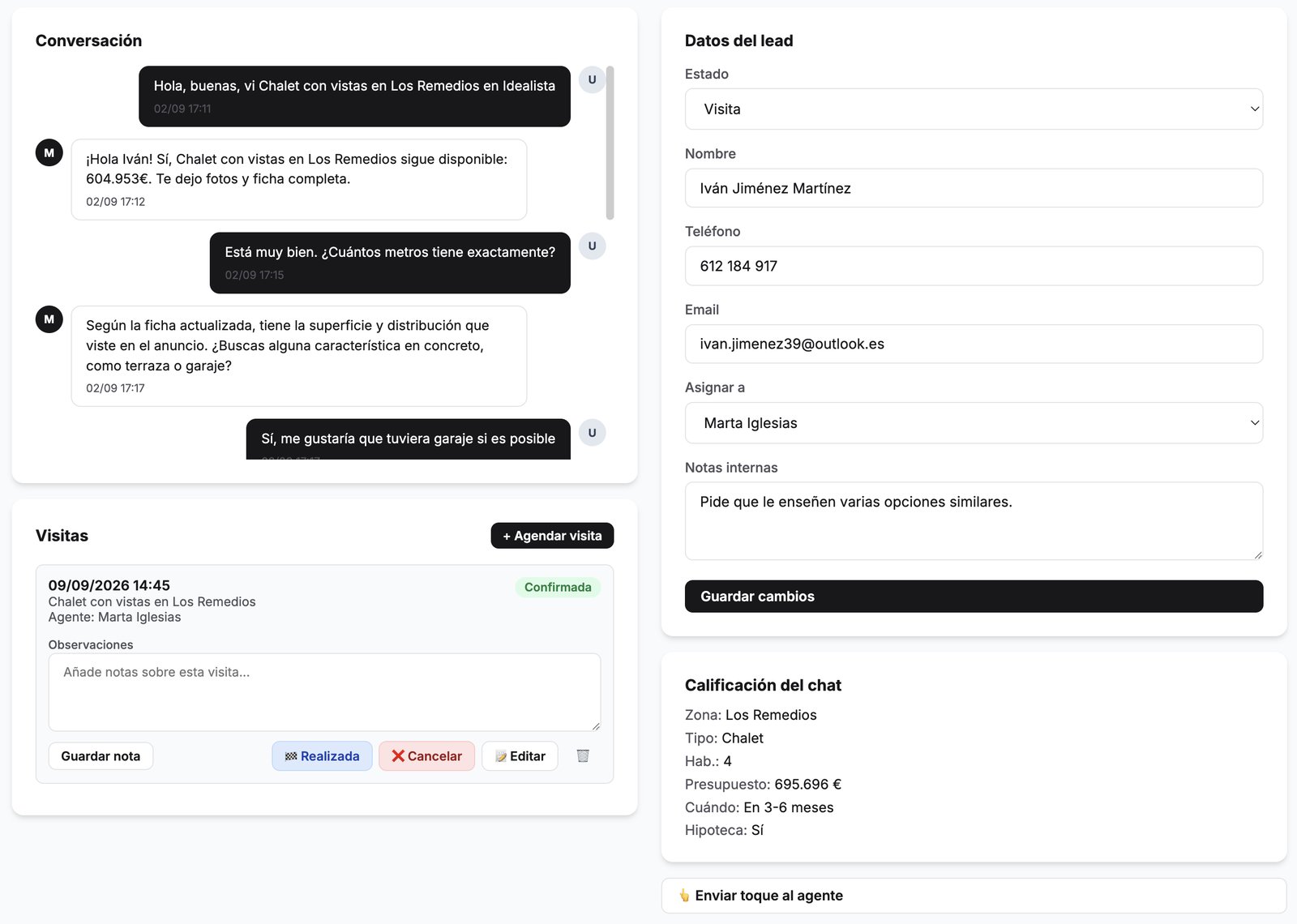Click the message asking ¿Cuántos metros tiene exactamente?
Screen dimensions: 1297x924
tap(390, 263)
